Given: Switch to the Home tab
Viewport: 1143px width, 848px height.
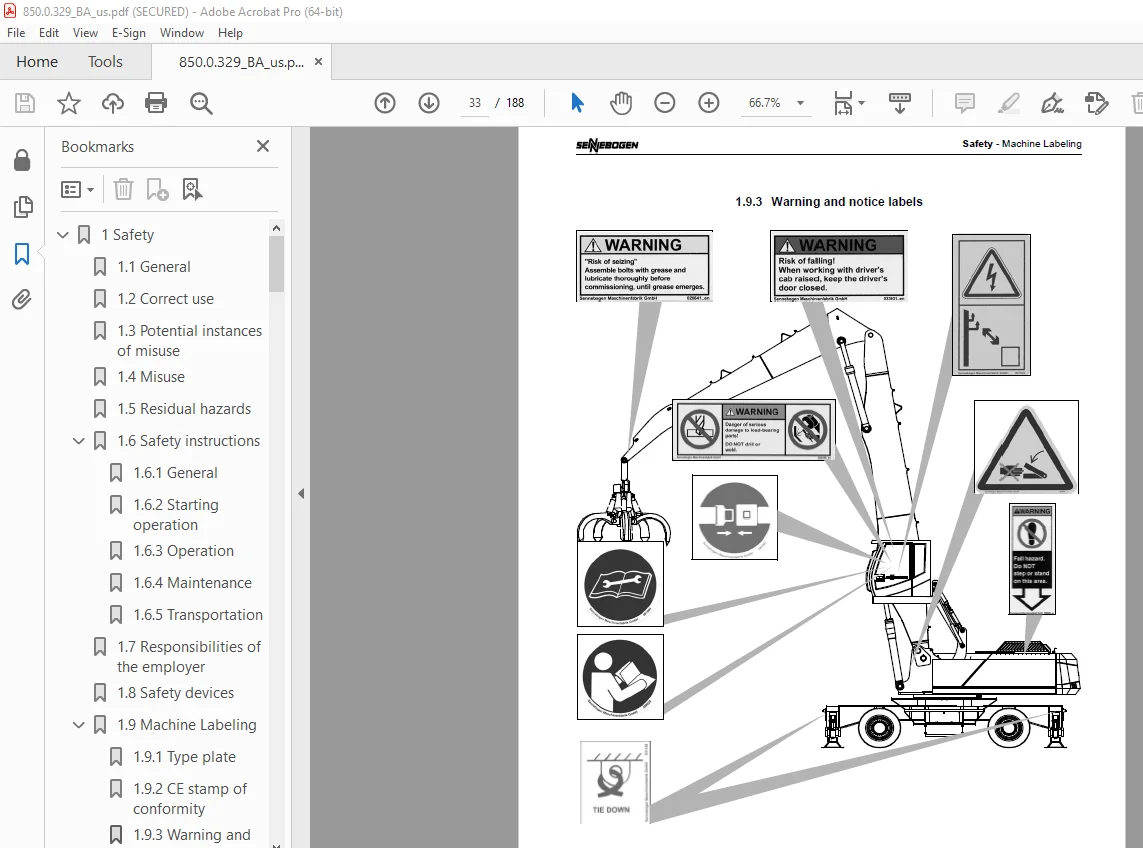Looking at the screenshot, I should tap(37, 62).
